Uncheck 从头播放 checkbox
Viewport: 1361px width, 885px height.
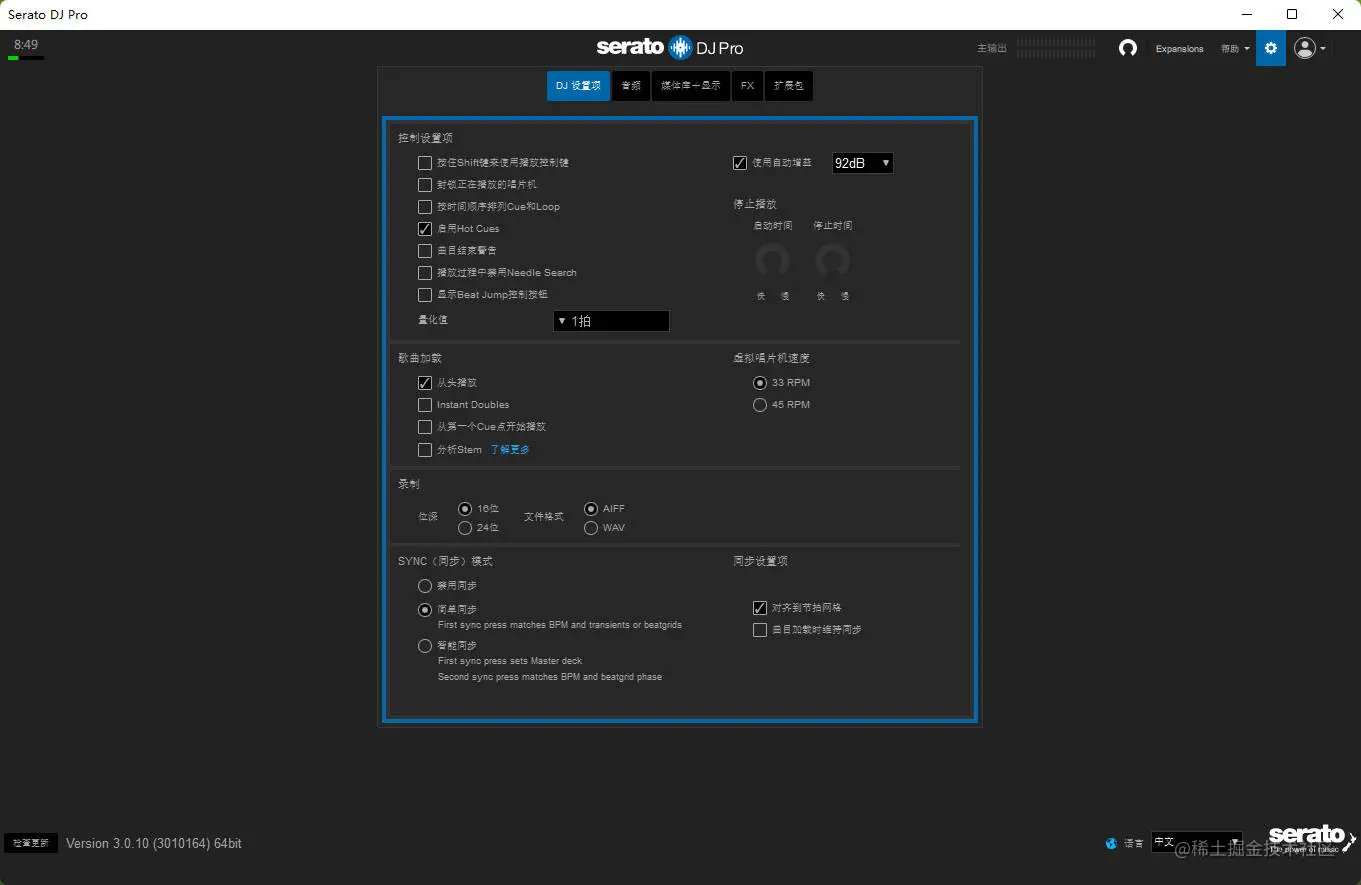tap(425, 383)
